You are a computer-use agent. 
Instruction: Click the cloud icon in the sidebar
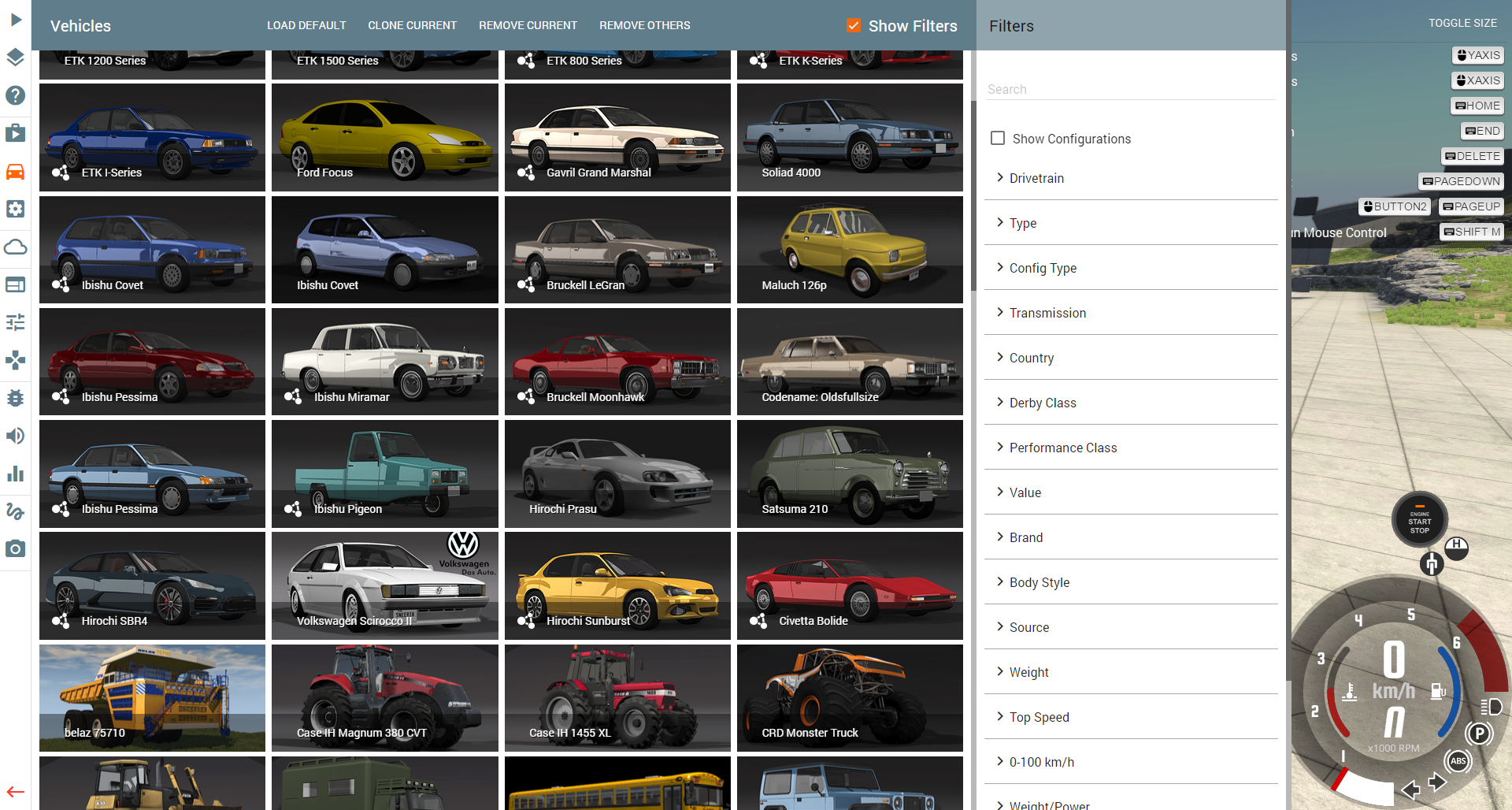(x=16, y=247)
